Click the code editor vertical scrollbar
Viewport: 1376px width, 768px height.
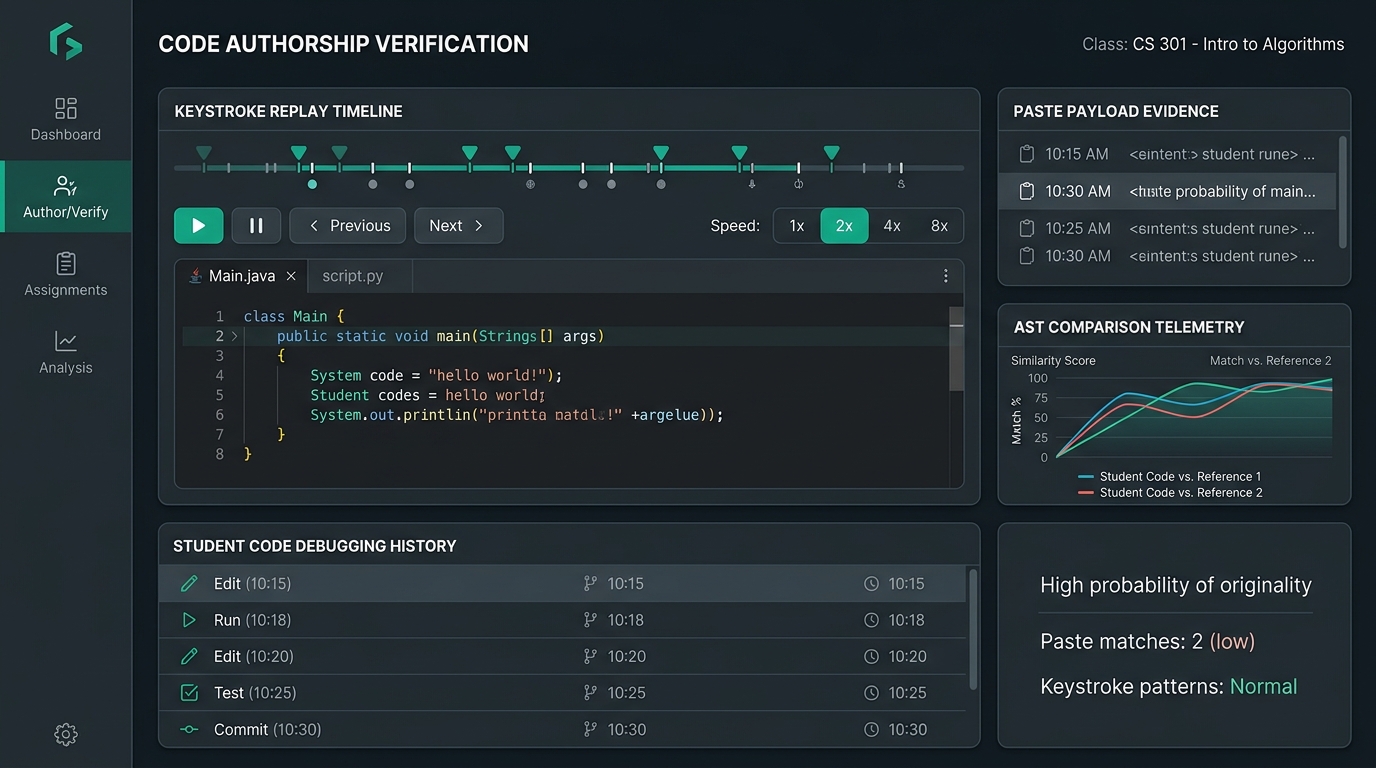(957, 348)
